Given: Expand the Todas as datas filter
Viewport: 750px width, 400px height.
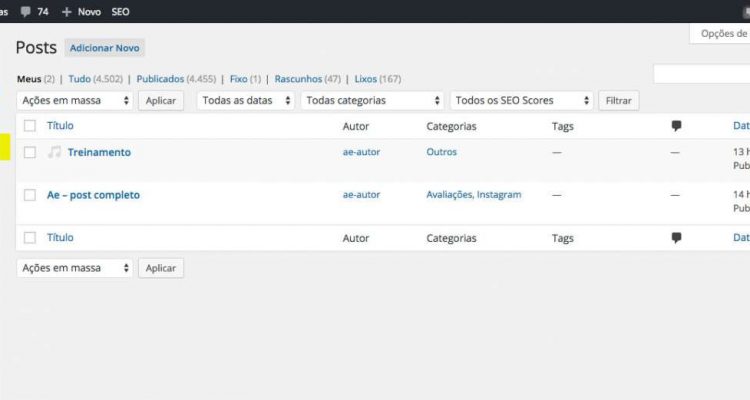Looking at the screenshot, I should tap(246, 101).
